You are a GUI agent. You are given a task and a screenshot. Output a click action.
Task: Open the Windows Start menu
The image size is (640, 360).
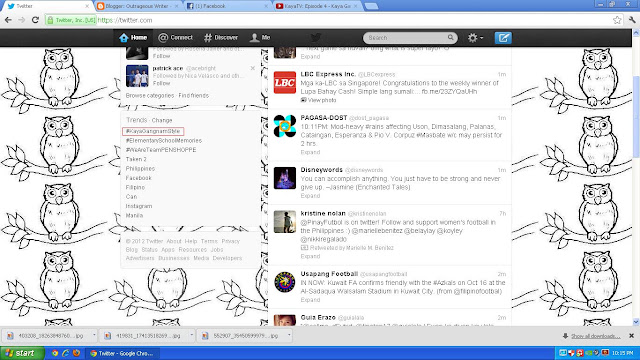pos(22,353)
